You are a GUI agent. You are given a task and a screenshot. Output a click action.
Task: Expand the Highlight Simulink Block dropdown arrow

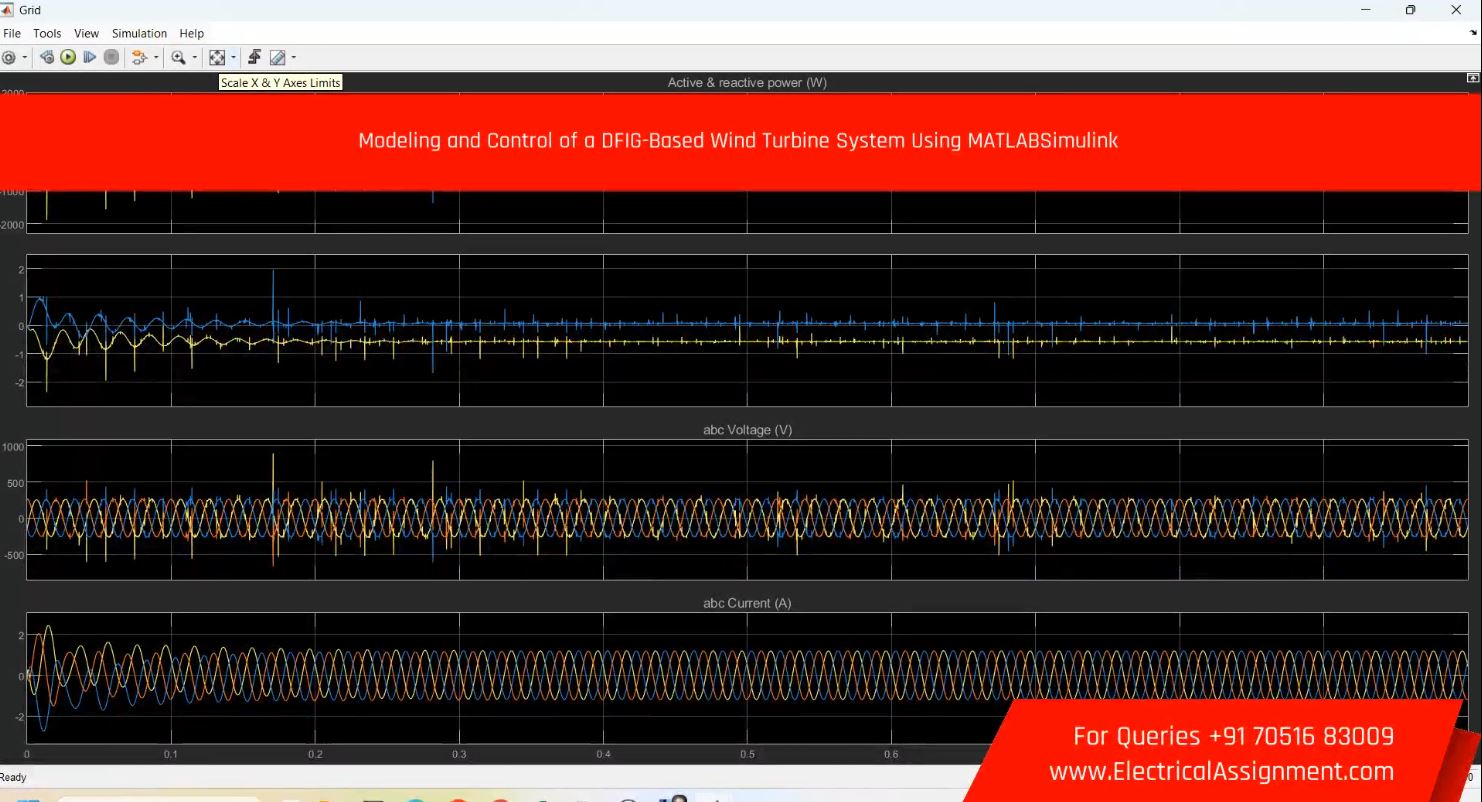point(156,58)
